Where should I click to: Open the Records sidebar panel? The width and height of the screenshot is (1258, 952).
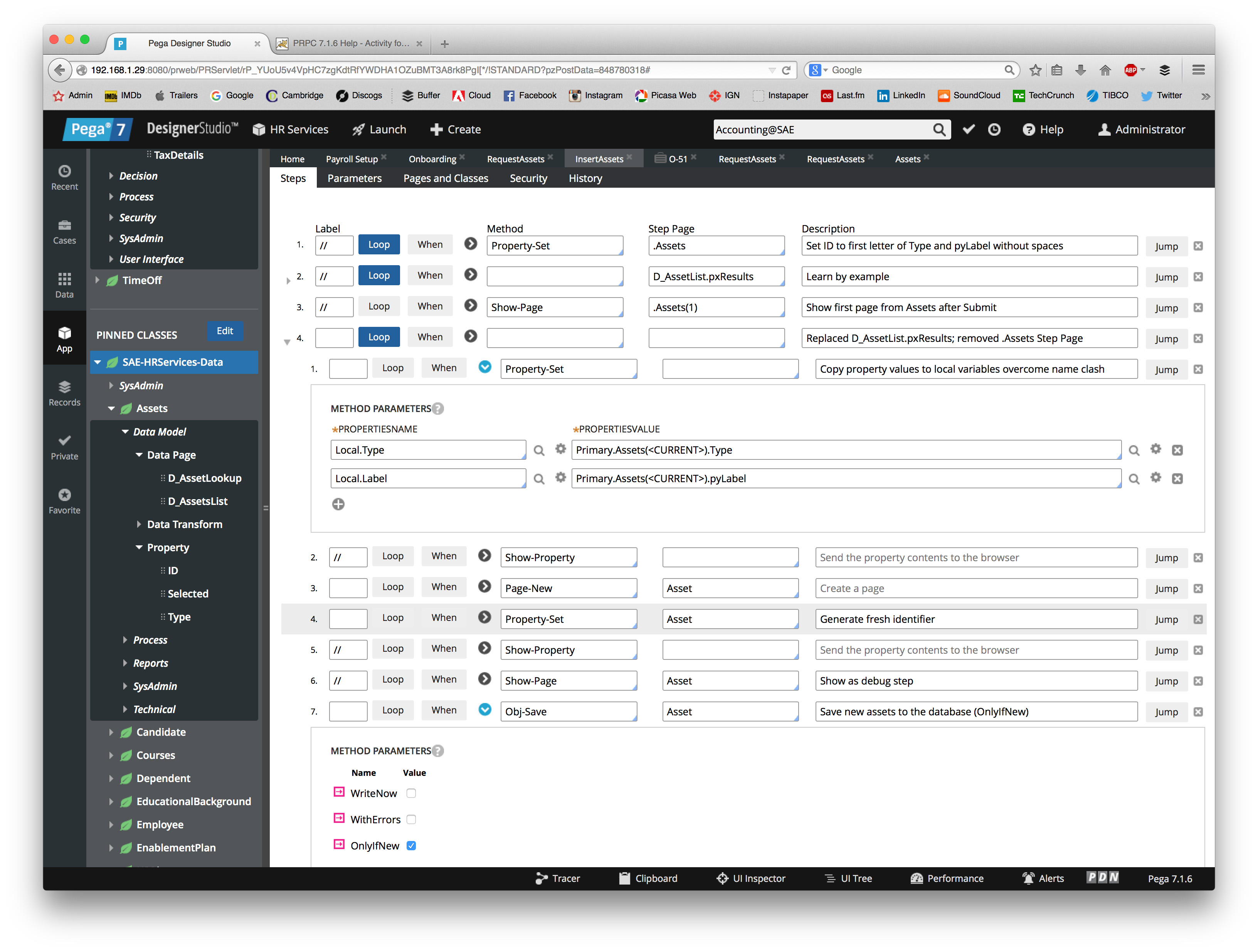[64, 394]
